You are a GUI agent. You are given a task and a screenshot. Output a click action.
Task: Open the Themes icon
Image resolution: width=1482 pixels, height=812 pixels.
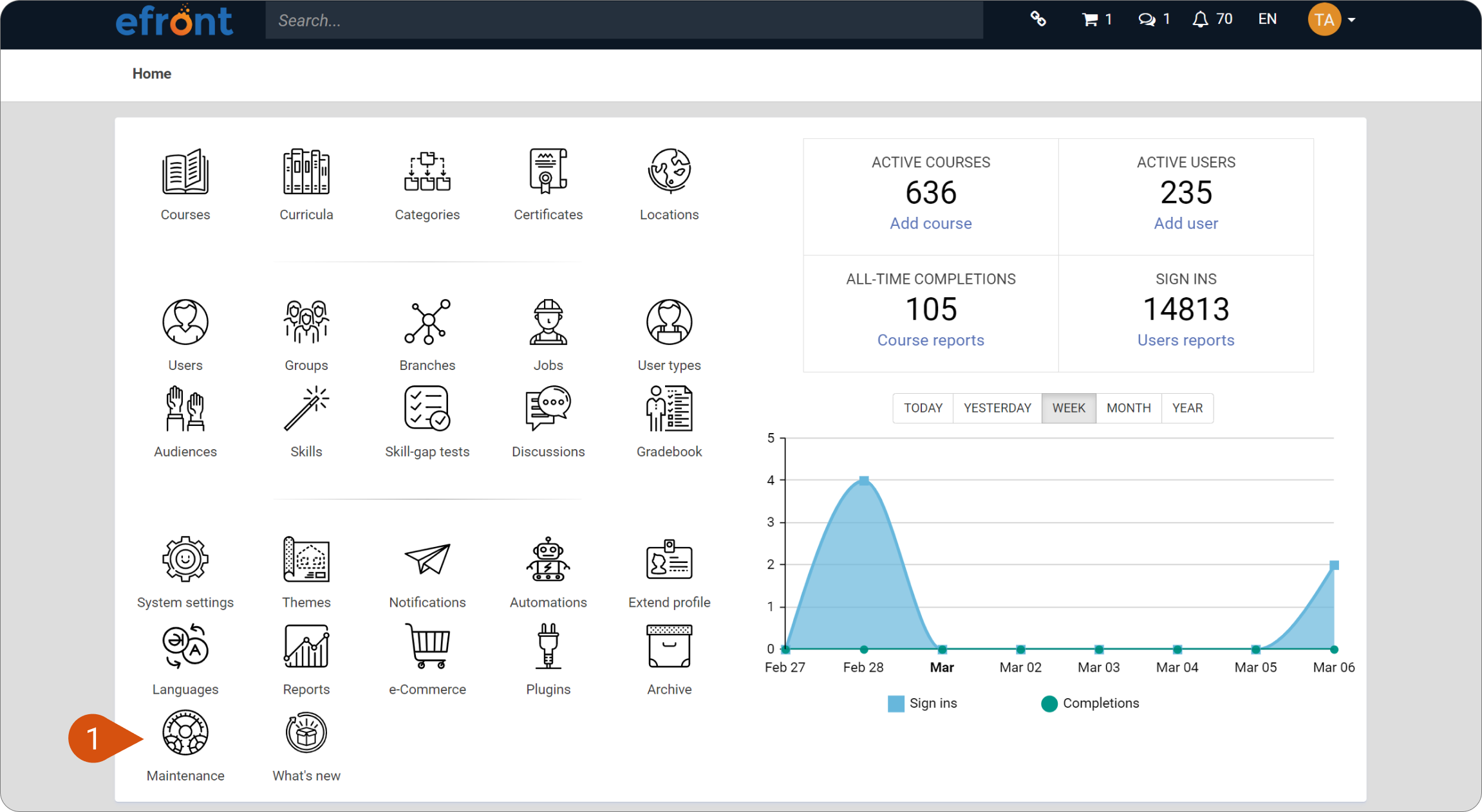point(306,560)
